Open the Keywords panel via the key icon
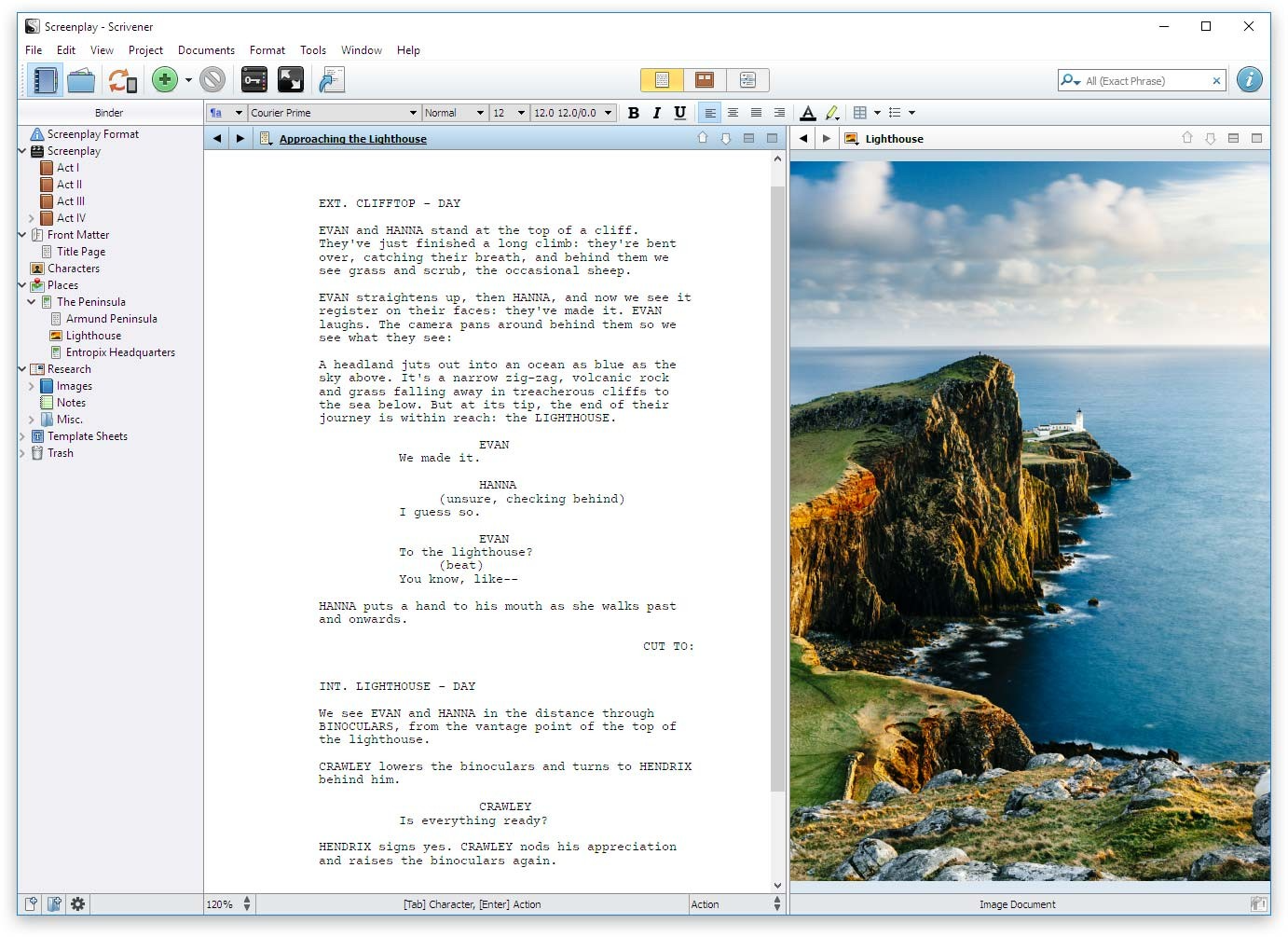1288x937 pixels. [253, 80]
